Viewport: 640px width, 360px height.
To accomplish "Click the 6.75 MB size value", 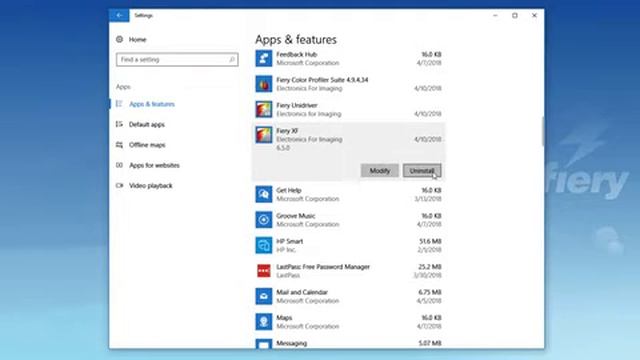I will tap(430, 292).
